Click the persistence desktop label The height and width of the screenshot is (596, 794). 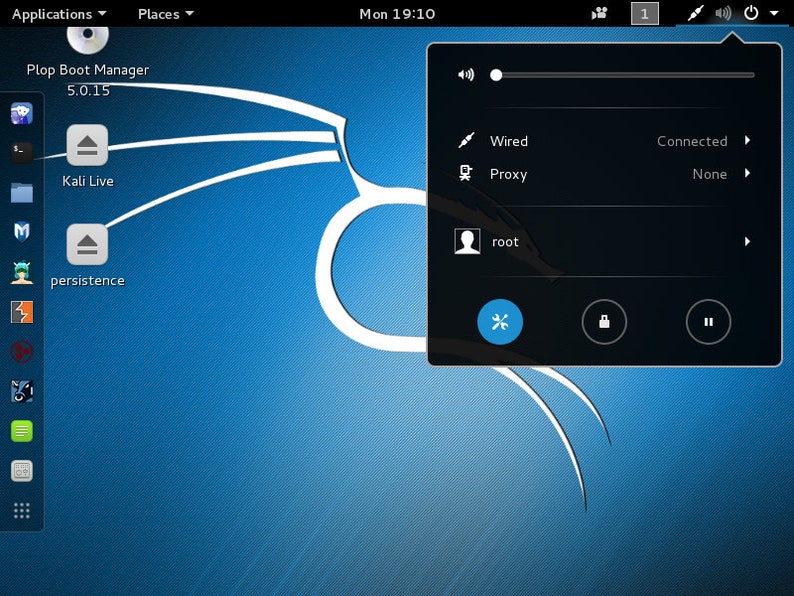coord(88,281)
